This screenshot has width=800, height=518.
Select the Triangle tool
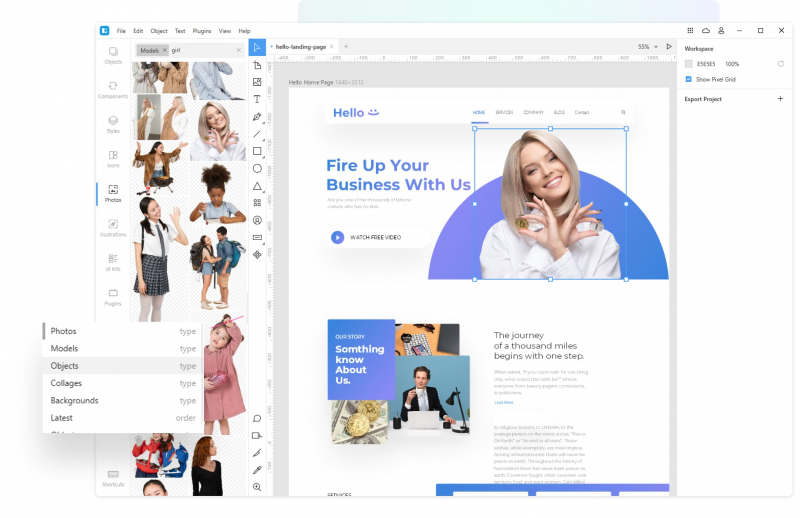tap(257, 186)
